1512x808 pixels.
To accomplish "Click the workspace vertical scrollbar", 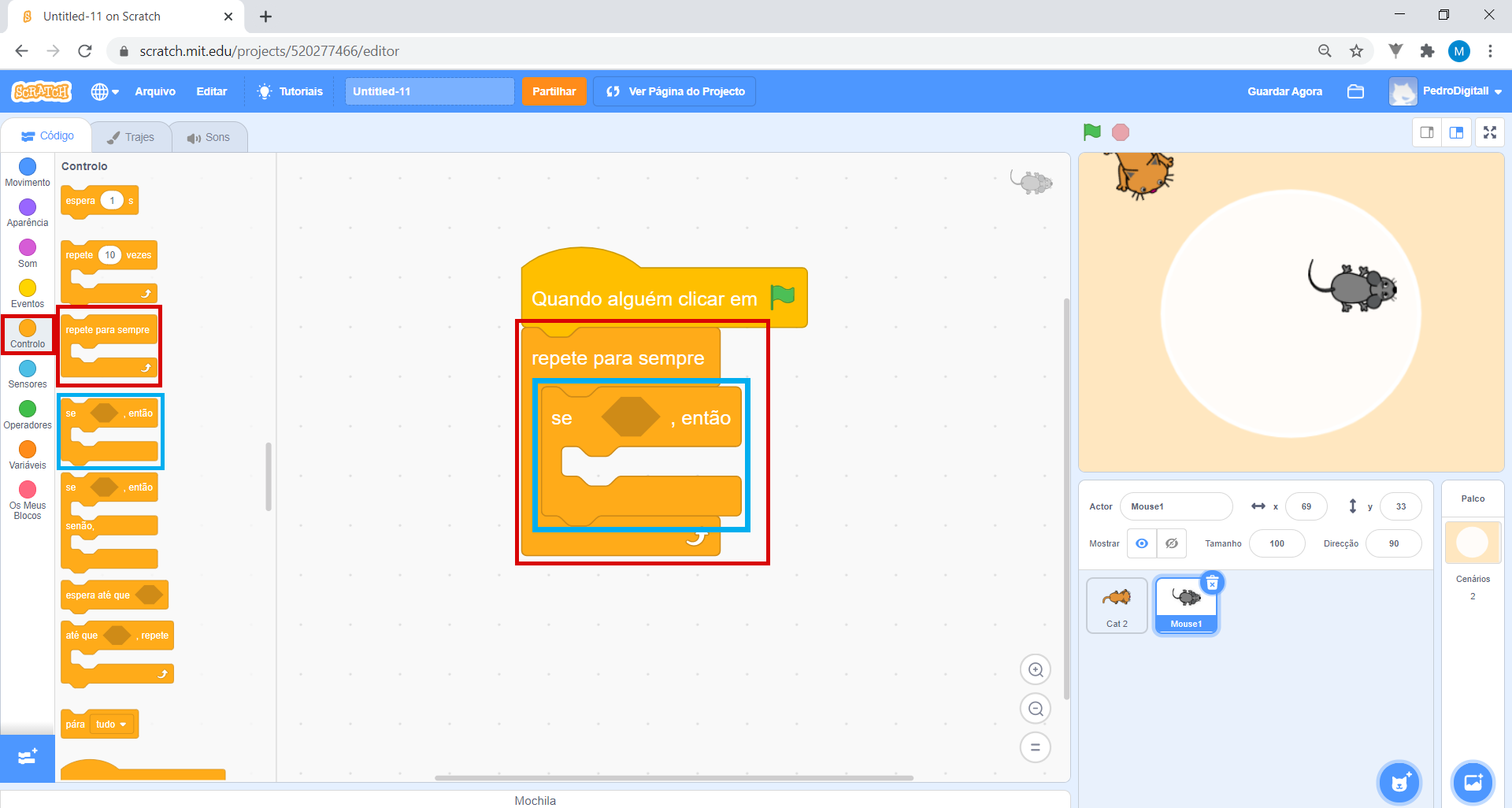I will tap(1066, 499).
